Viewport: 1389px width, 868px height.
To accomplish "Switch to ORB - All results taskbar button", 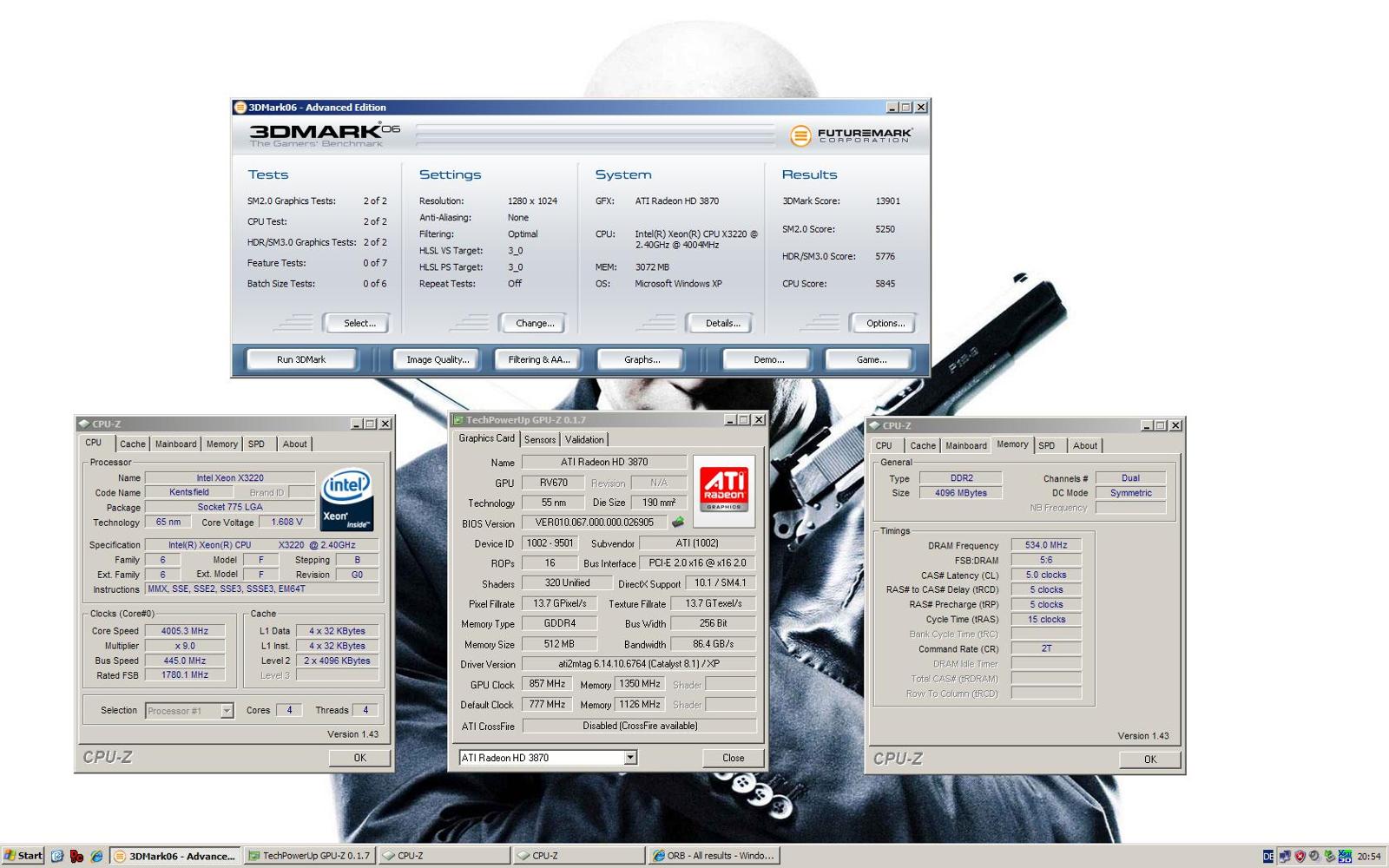I will (x=714, y=856).
